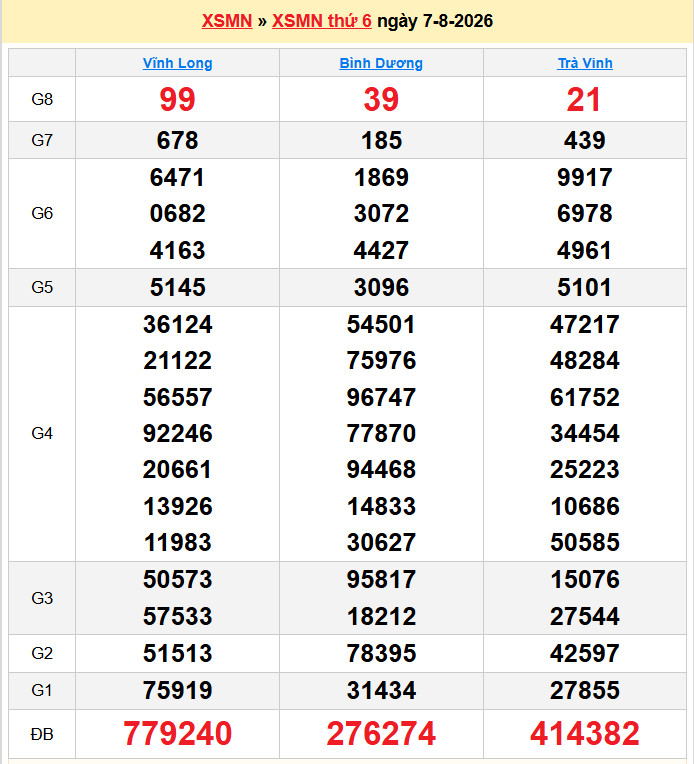Viewport: 694px width, 764px height.
Task: Select G4 number 36124
Action: pos(177,325)
